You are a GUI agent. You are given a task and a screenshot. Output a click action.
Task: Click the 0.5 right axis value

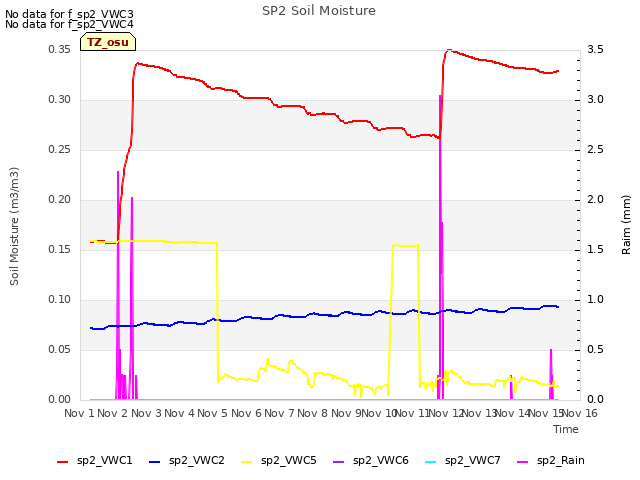[596, 350]
